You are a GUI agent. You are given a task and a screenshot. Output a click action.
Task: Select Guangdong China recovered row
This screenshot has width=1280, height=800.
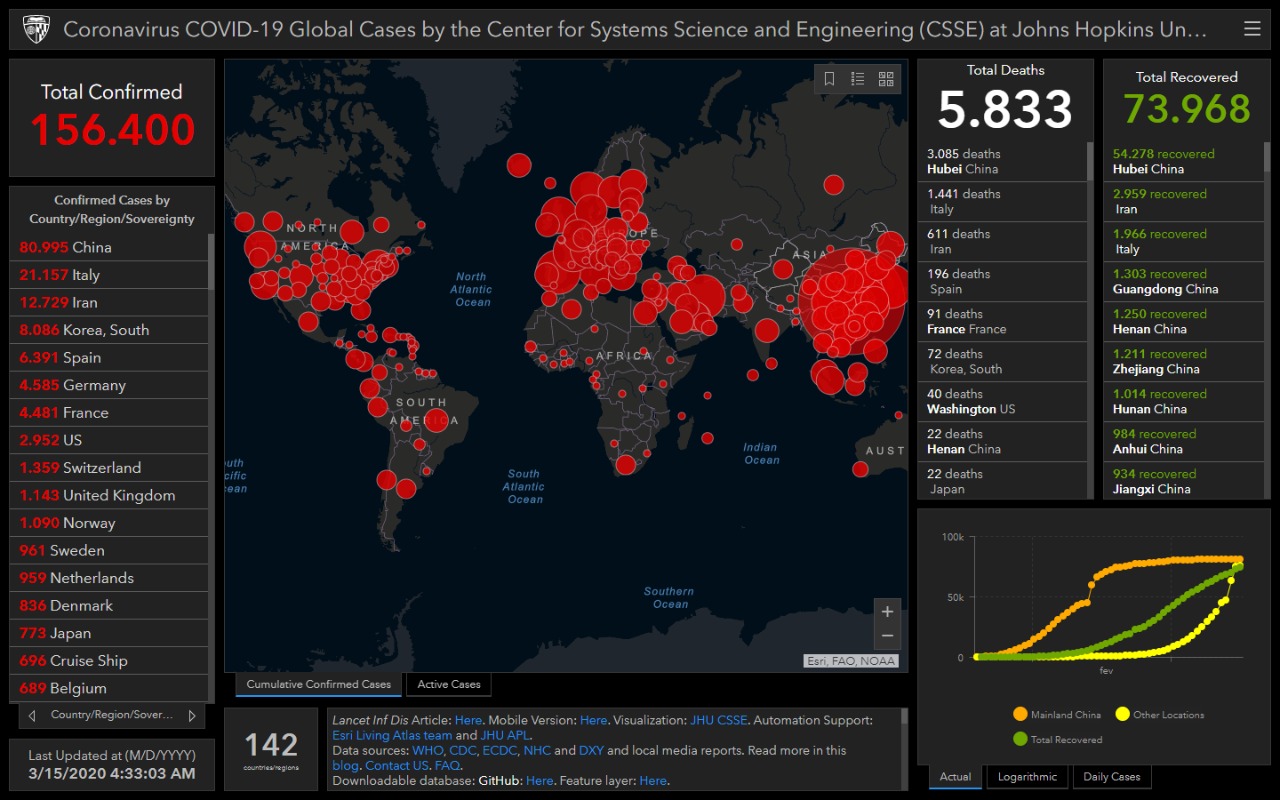pos(1184,281)
